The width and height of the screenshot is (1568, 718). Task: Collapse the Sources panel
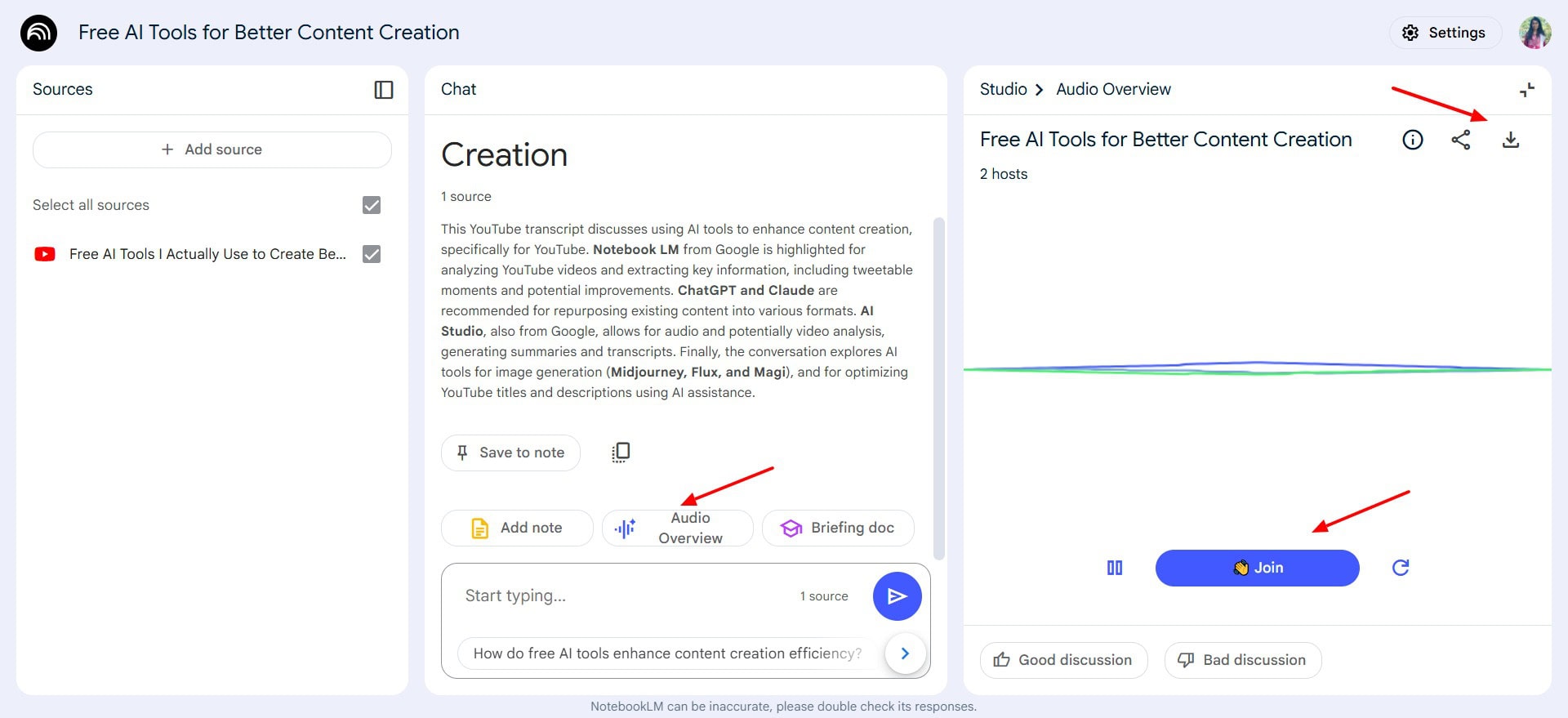pyautogui.click(x=383, y=90)
